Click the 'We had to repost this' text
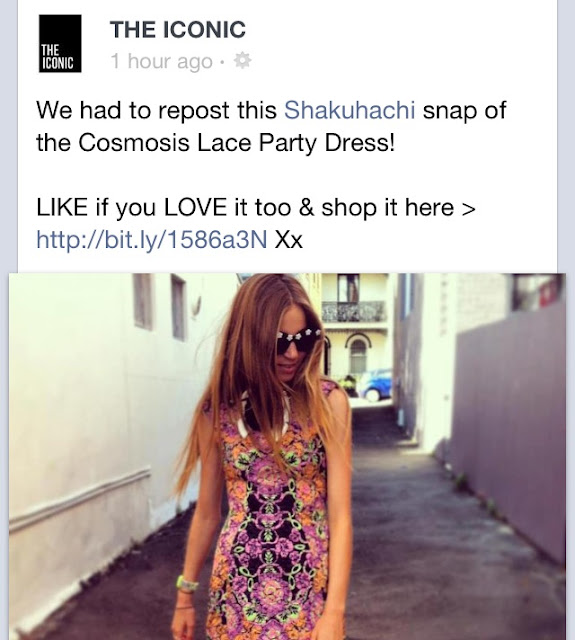The width and height of the screenshot is (575, 640). pyautogui.click(x=157, y=110)
